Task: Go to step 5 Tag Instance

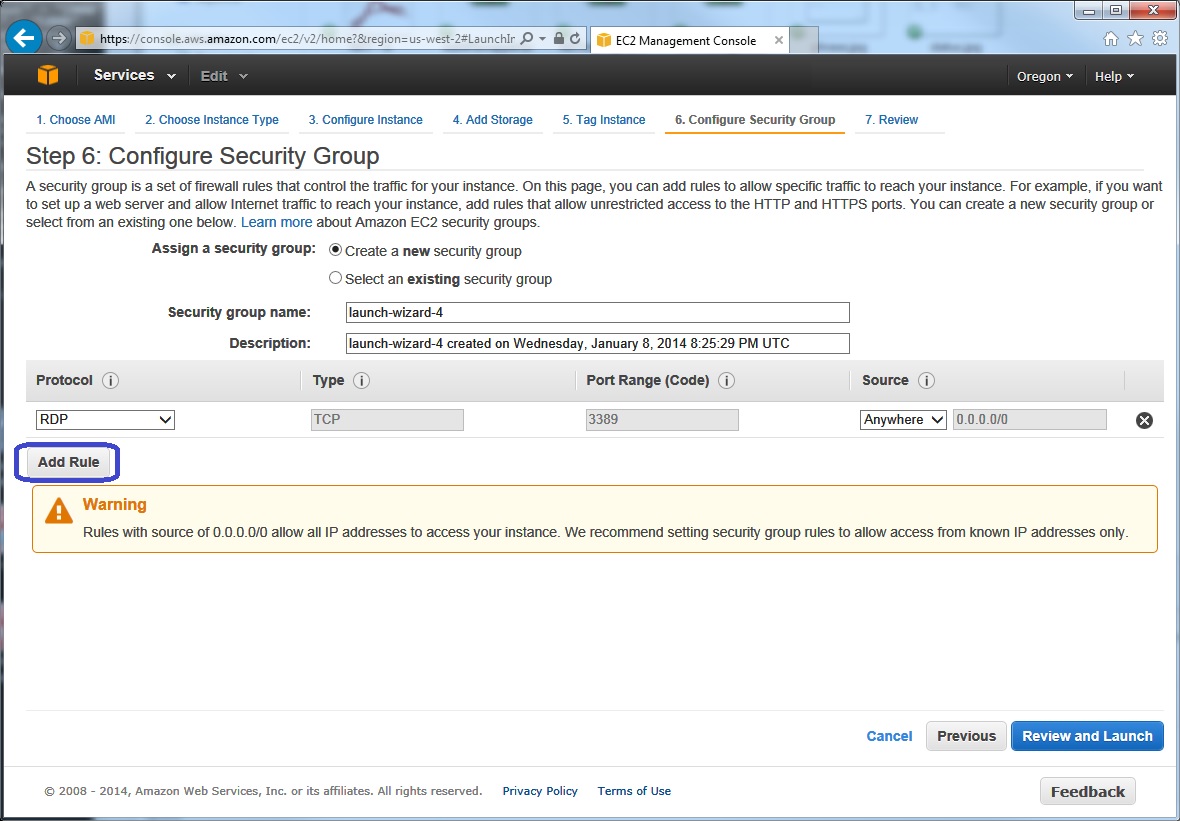Action: tap(604, 120)
